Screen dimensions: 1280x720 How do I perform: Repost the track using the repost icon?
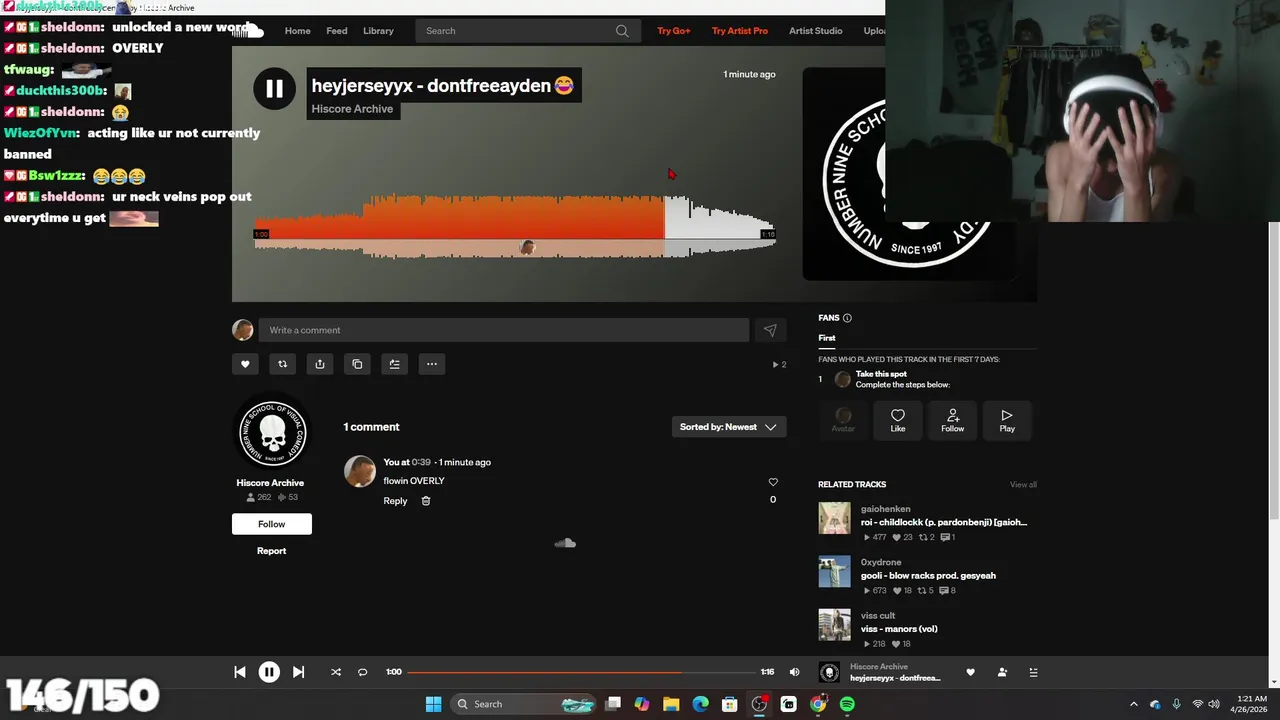point(282,364)
